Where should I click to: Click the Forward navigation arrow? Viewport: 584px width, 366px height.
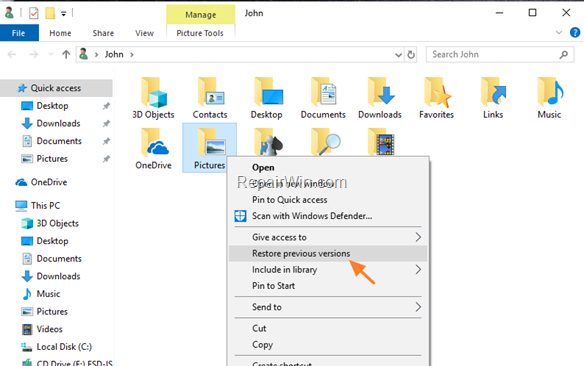click(x=34, y=55)
